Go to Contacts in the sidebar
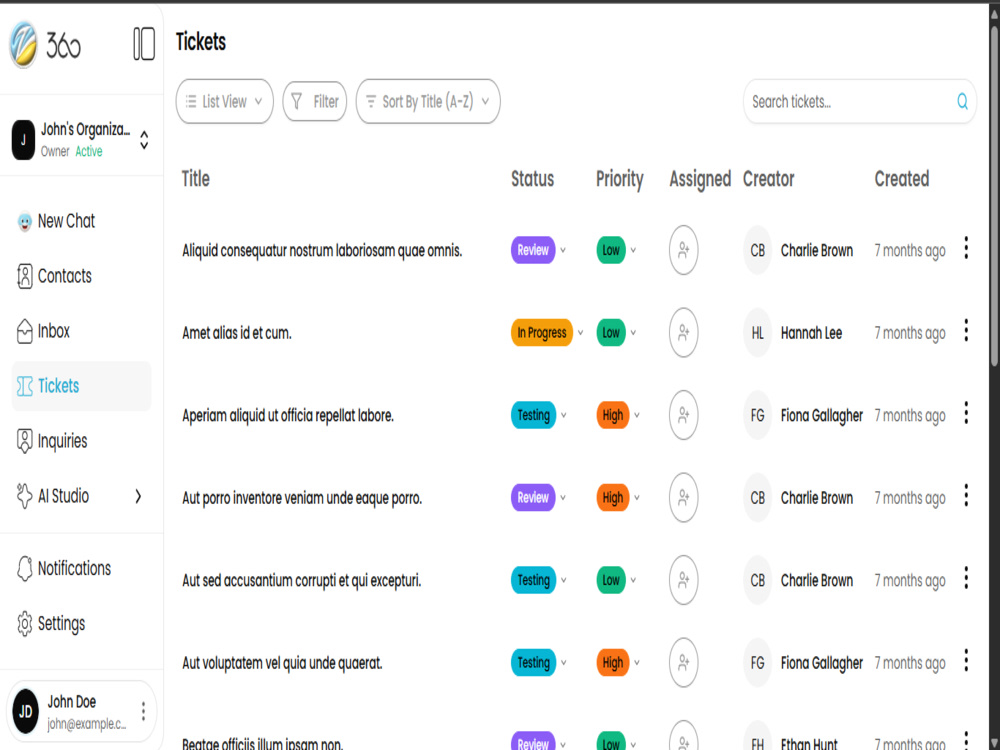The height and width of the screenshot is (750, 1000). tap(81, 276)
